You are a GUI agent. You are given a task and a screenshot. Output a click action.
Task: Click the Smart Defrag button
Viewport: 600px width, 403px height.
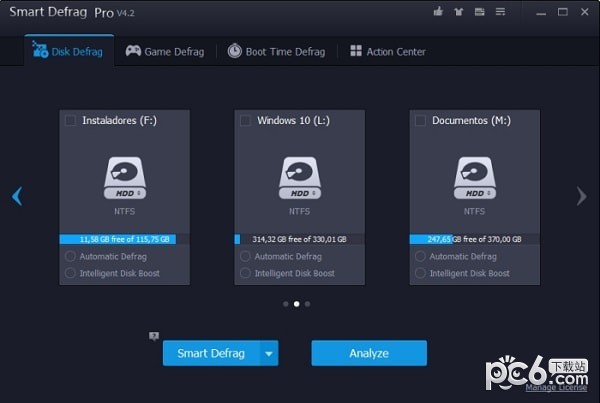pos(212,353)
